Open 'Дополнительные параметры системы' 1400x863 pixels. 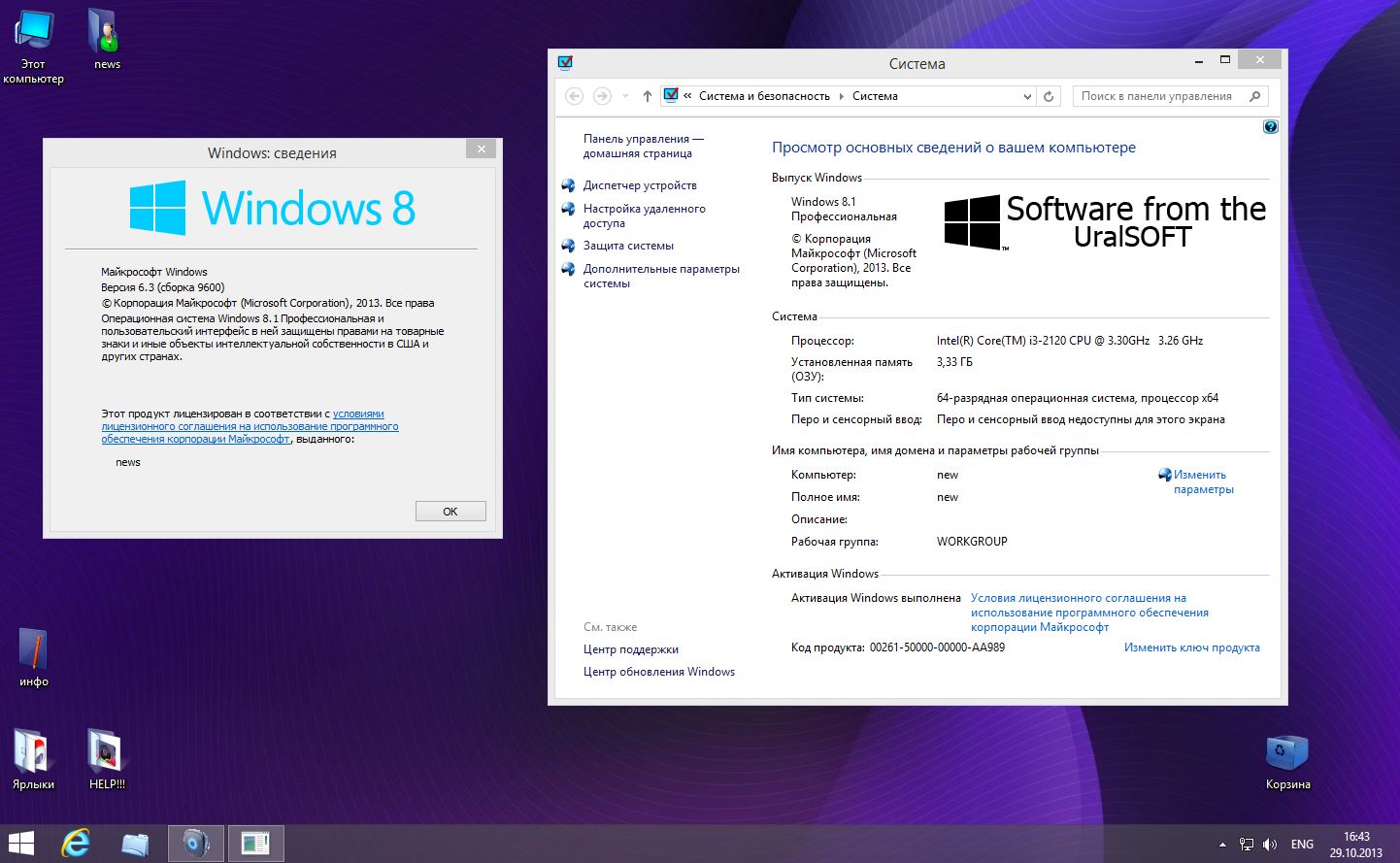click(661, 276)
